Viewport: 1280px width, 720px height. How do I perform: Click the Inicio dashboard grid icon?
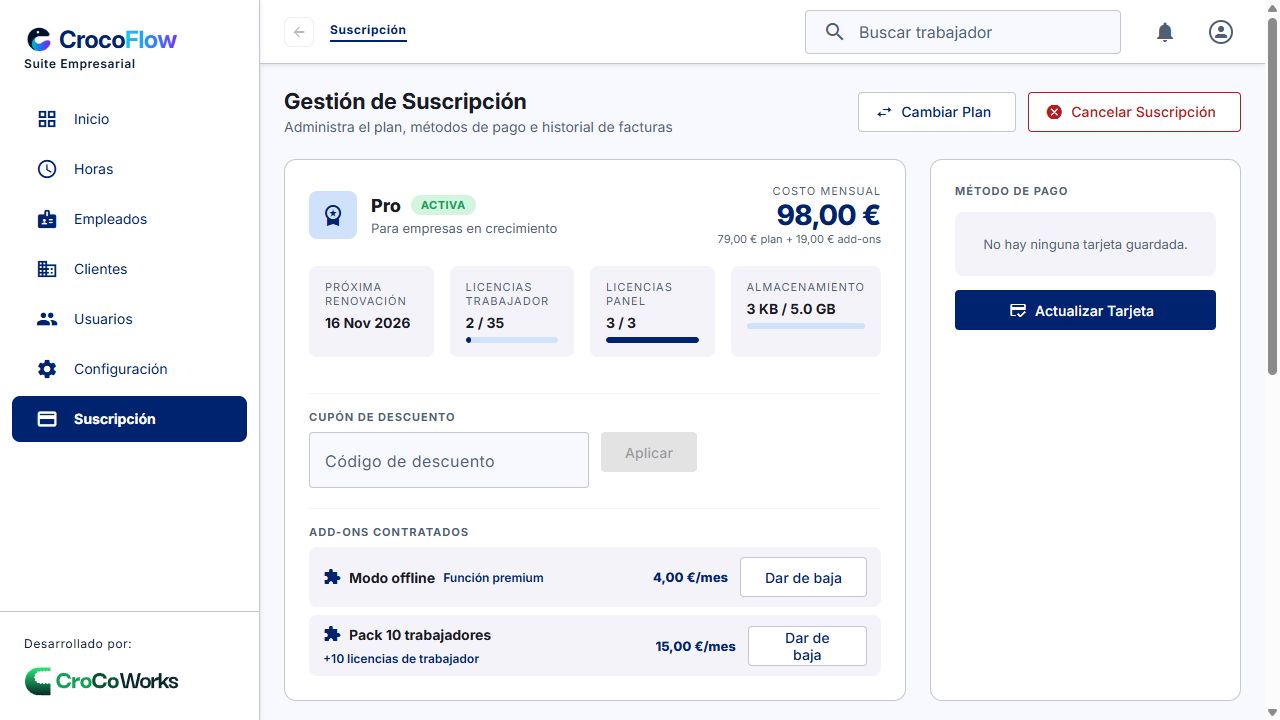click(47, 119)
